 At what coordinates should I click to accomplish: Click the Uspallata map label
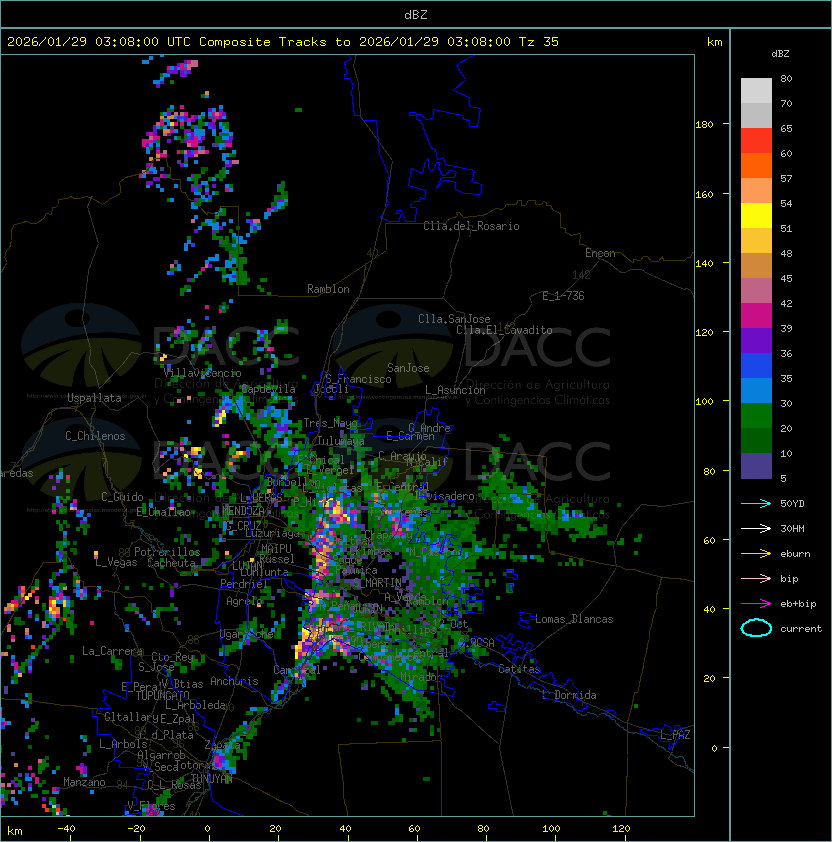(94, 398)
